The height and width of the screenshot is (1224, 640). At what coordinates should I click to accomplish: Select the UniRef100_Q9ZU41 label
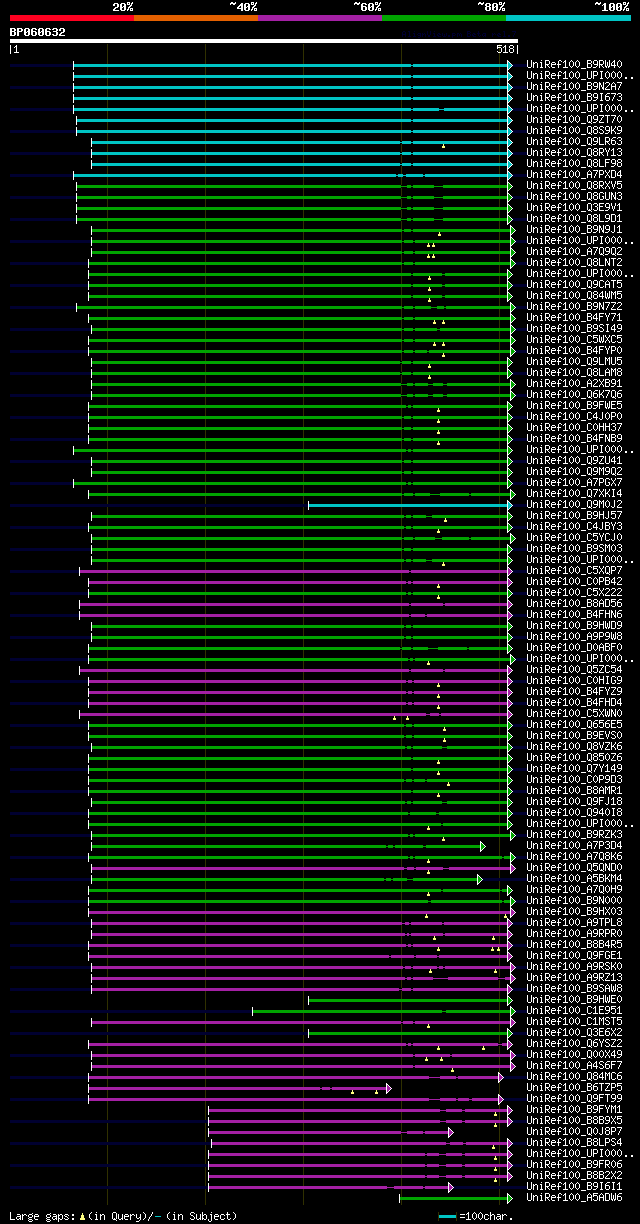pos(574,461)
